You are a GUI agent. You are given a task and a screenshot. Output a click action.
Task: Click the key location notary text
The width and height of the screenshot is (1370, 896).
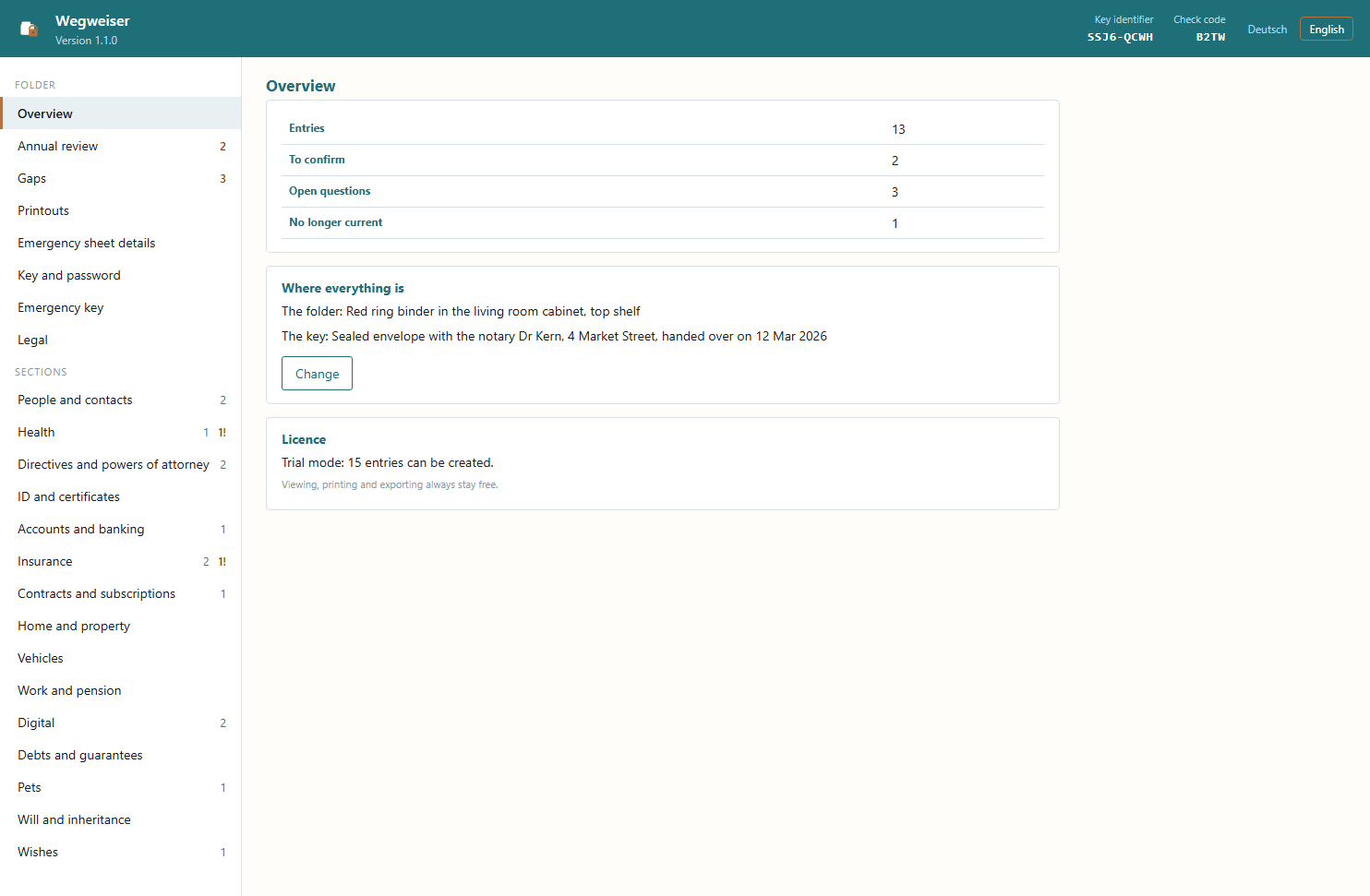[554, 336]
